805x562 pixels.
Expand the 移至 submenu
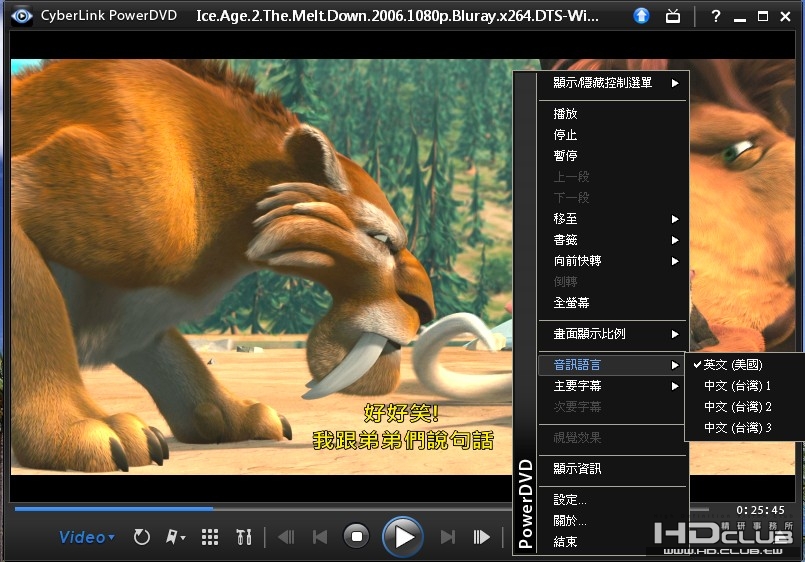pos(613,219)
